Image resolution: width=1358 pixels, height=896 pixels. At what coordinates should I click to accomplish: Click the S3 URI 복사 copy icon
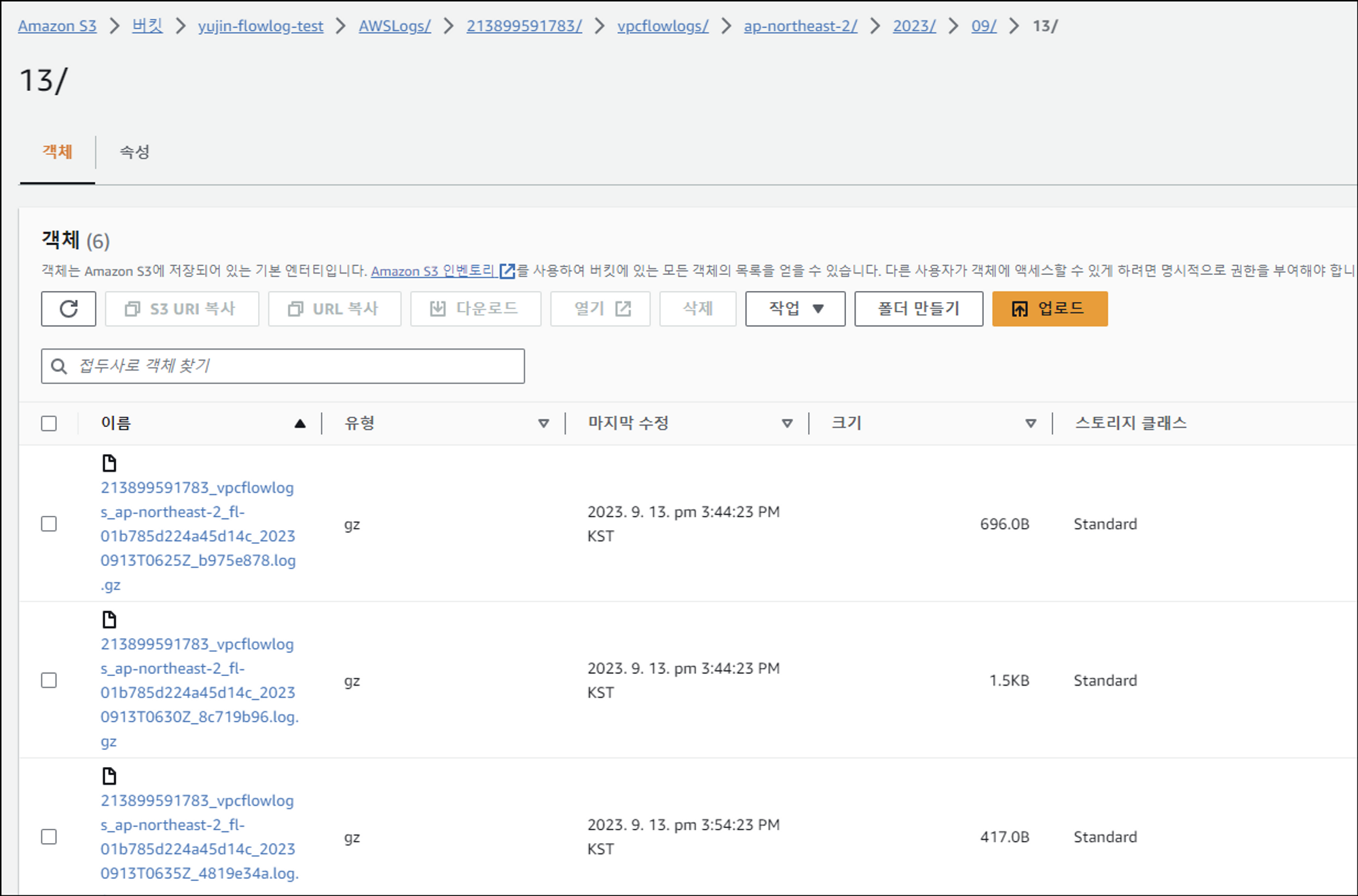coord(132,310)
